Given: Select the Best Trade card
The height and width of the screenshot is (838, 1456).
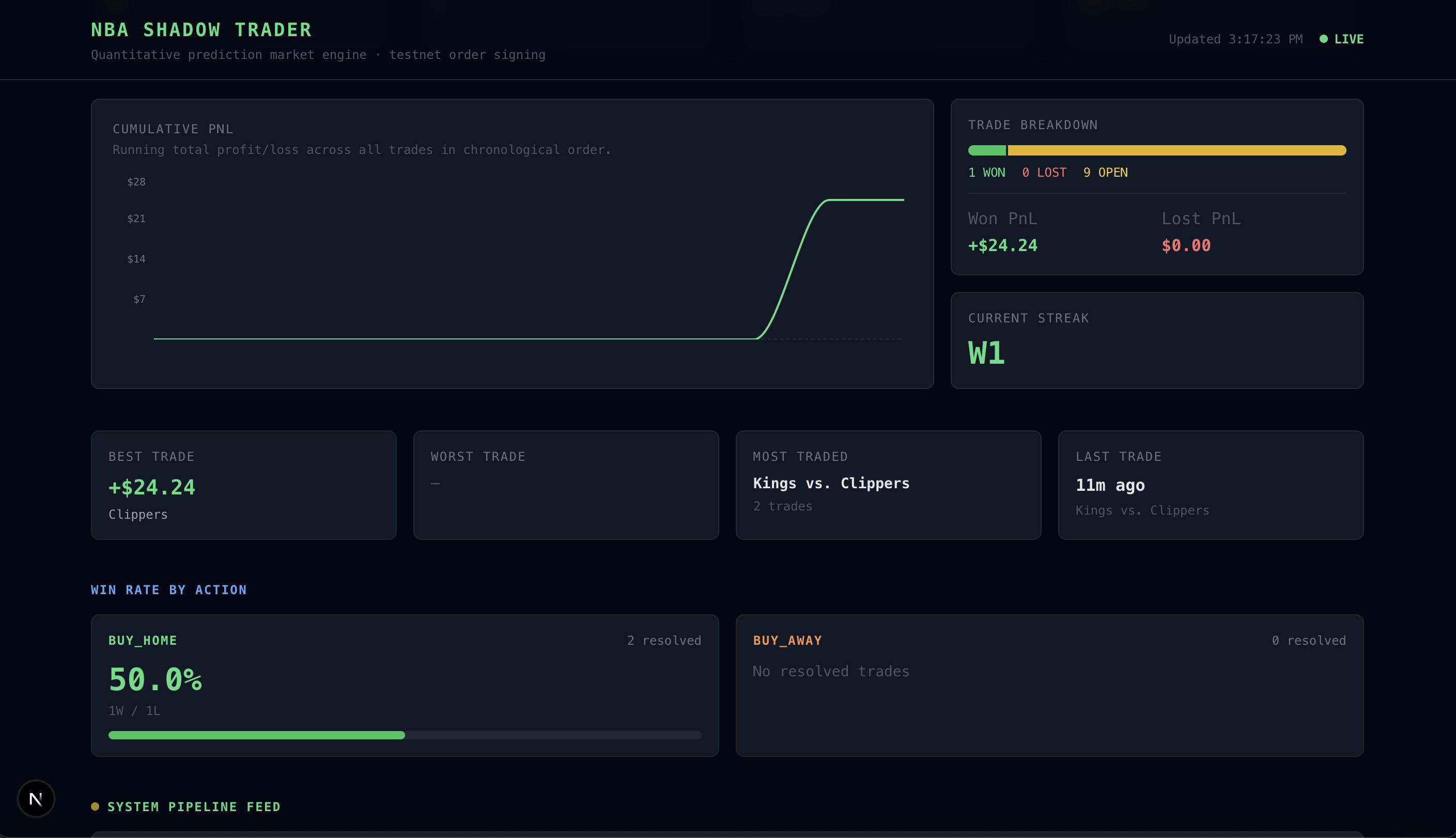Looking at the screenshot, I should tap(243, 485).
